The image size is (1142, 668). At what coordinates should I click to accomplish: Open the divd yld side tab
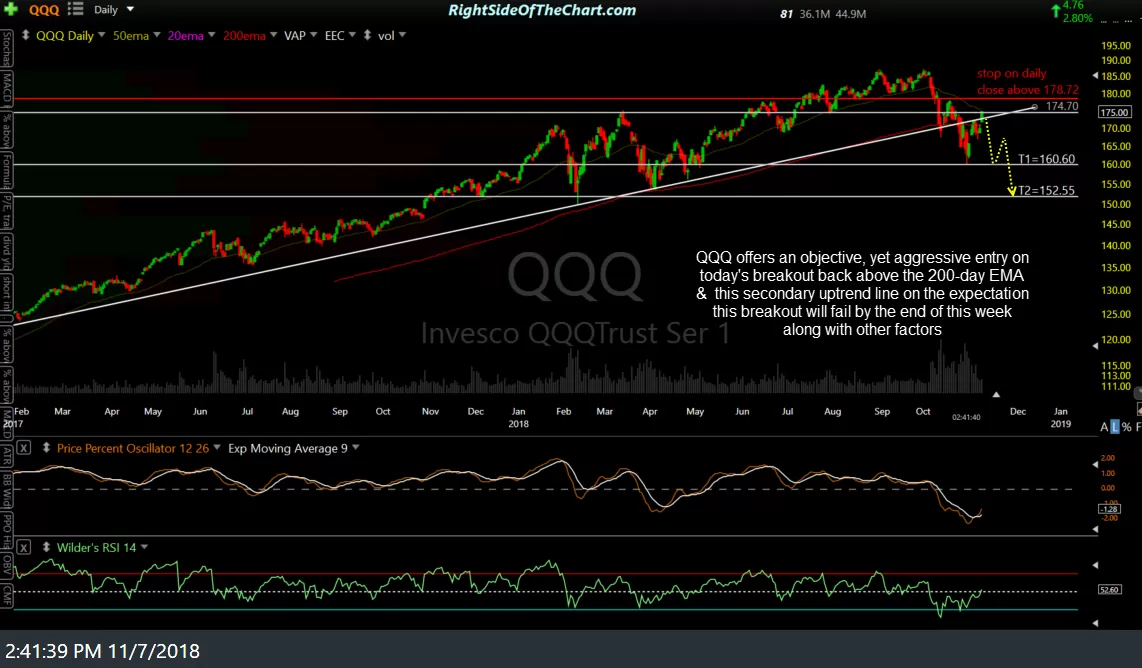[x=7, y=252]
